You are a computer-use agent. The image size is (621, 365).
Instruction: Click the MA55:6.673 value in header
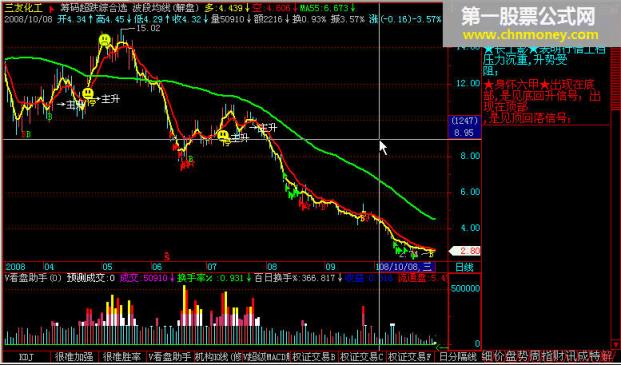click(324, 8)
